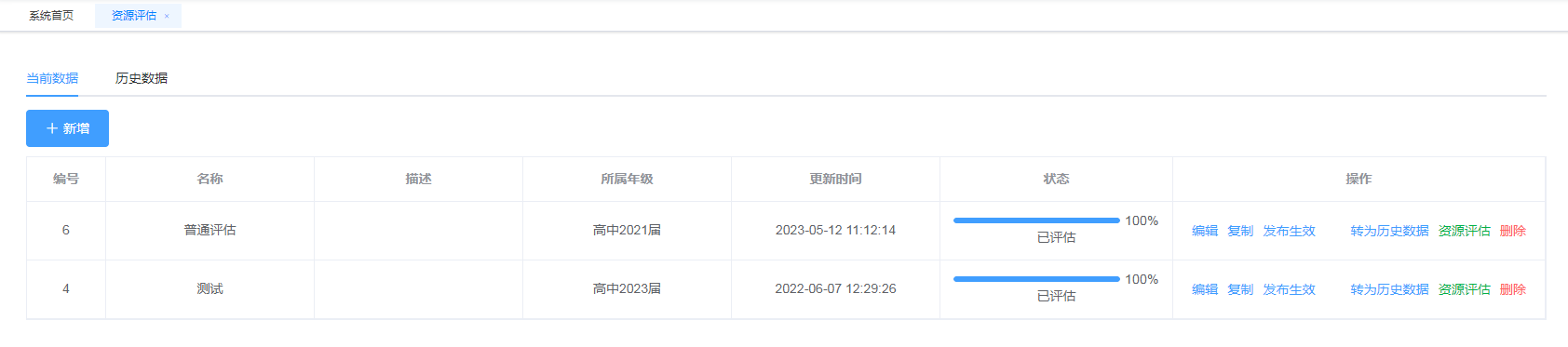This screenshot has height=347, width=1568.
Task: Click red 删除 for the 普通评估 row
Action: coord(1512,231)
